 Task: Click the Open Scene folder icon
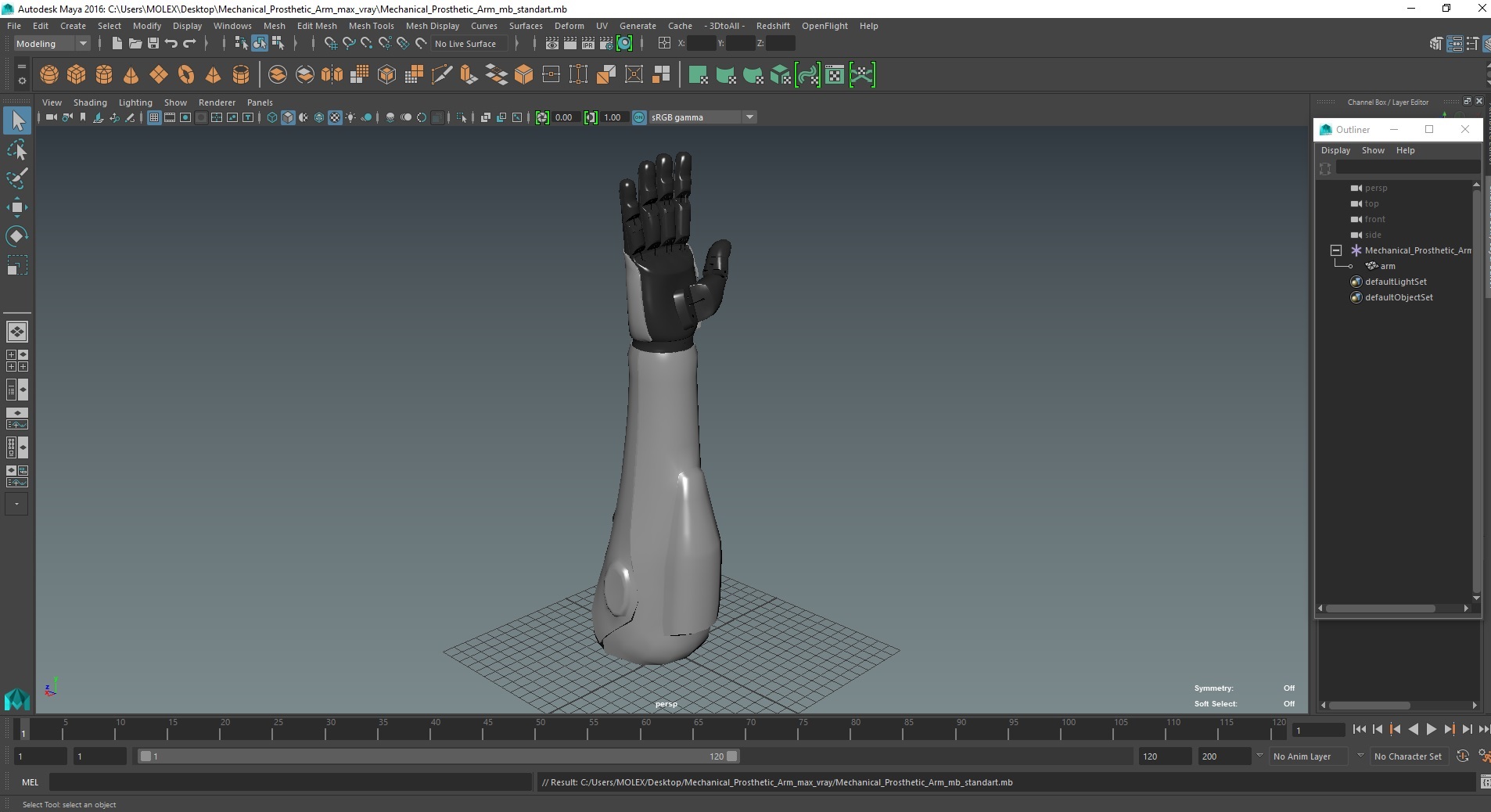(x=135, y=44)
